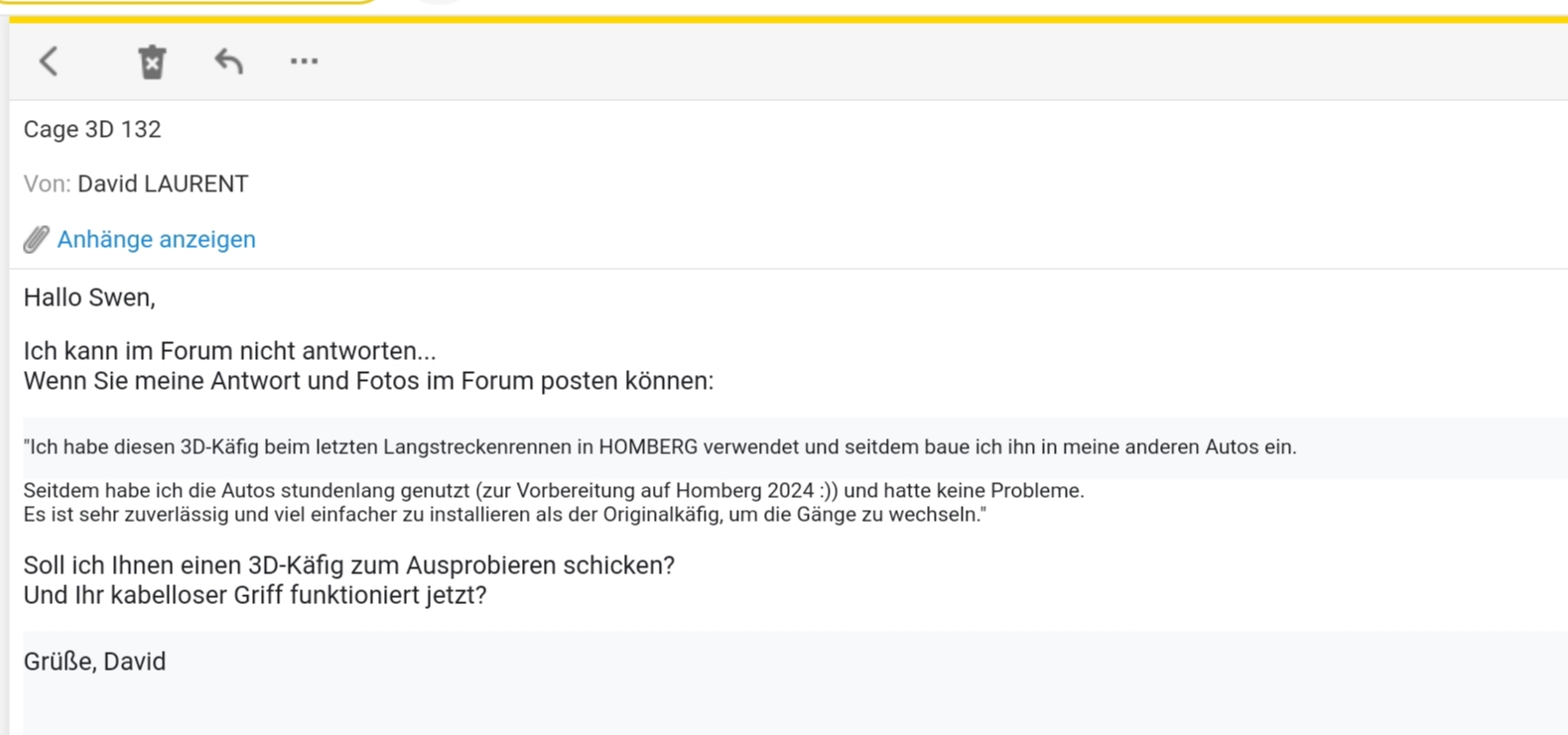Click the line starting 'Wenn Sie meine Antwort'
This screenshot has width=1568, height=735.
coord(368,381)
